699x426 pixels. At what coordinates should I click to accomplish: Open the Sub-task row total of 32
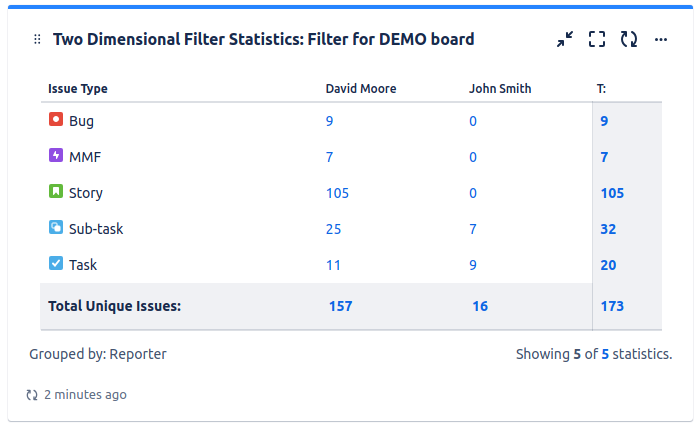click(x=608, y=229)
